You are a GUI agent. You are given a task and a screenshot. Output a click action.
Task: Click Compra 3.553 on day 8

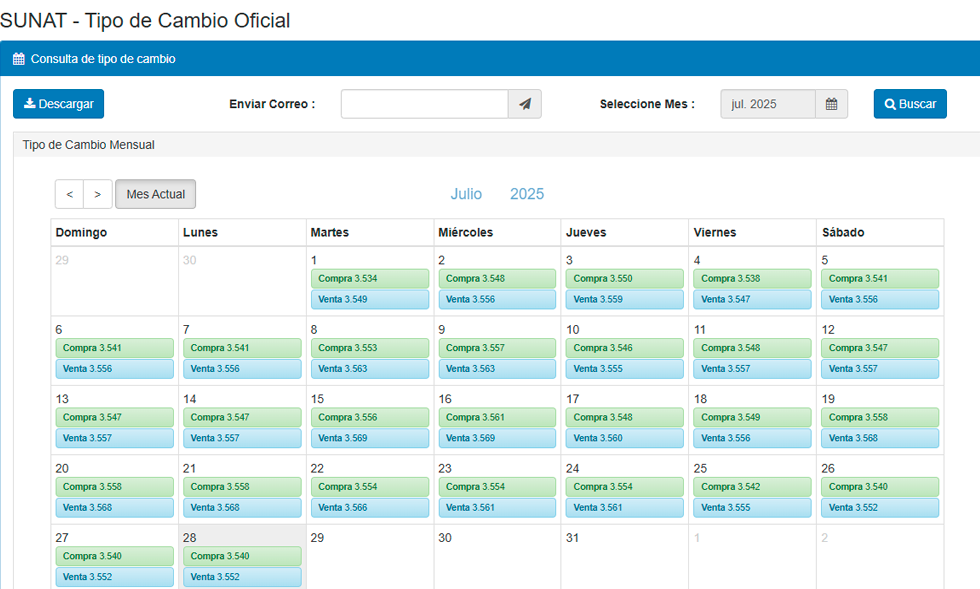pos(370,348)
